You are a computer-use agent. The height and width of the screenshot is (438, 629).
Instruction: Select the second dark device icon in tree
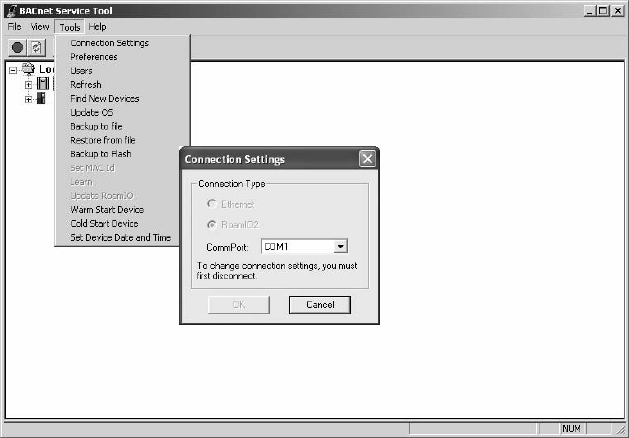(41, 98)
